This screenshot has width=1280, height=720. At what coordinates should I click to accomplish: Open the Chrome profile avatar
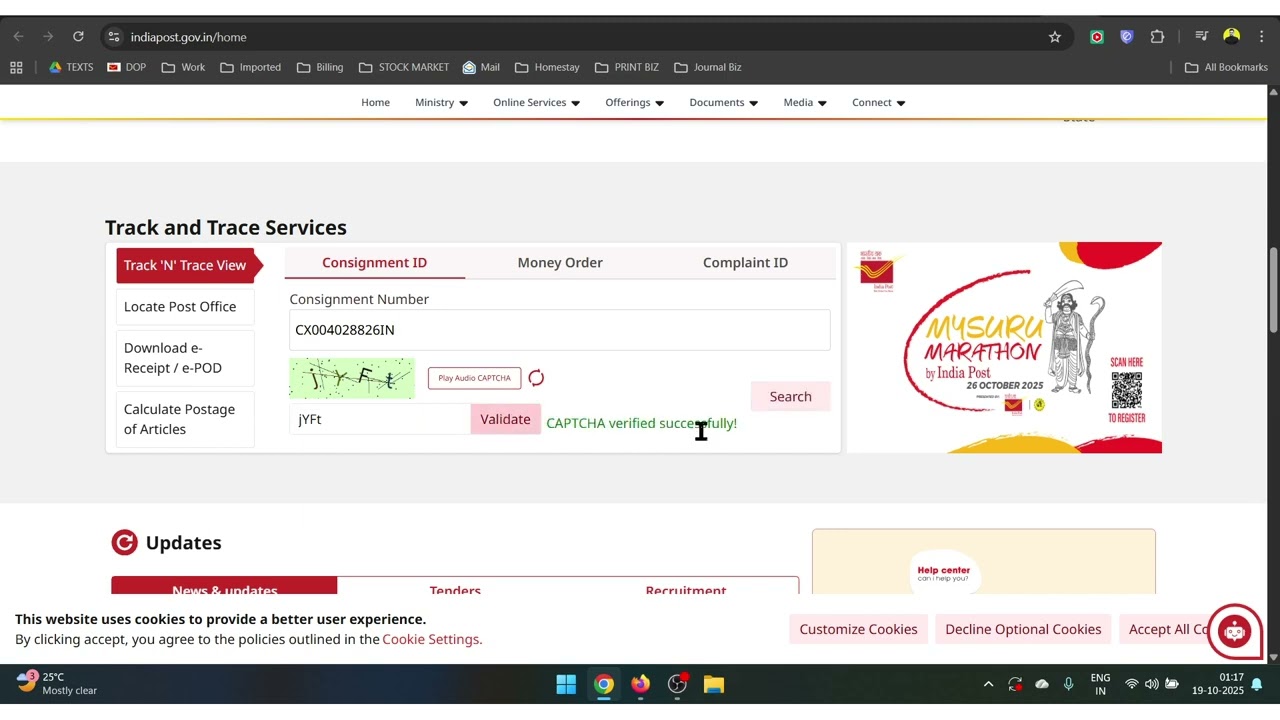[x=1232, y=37]
